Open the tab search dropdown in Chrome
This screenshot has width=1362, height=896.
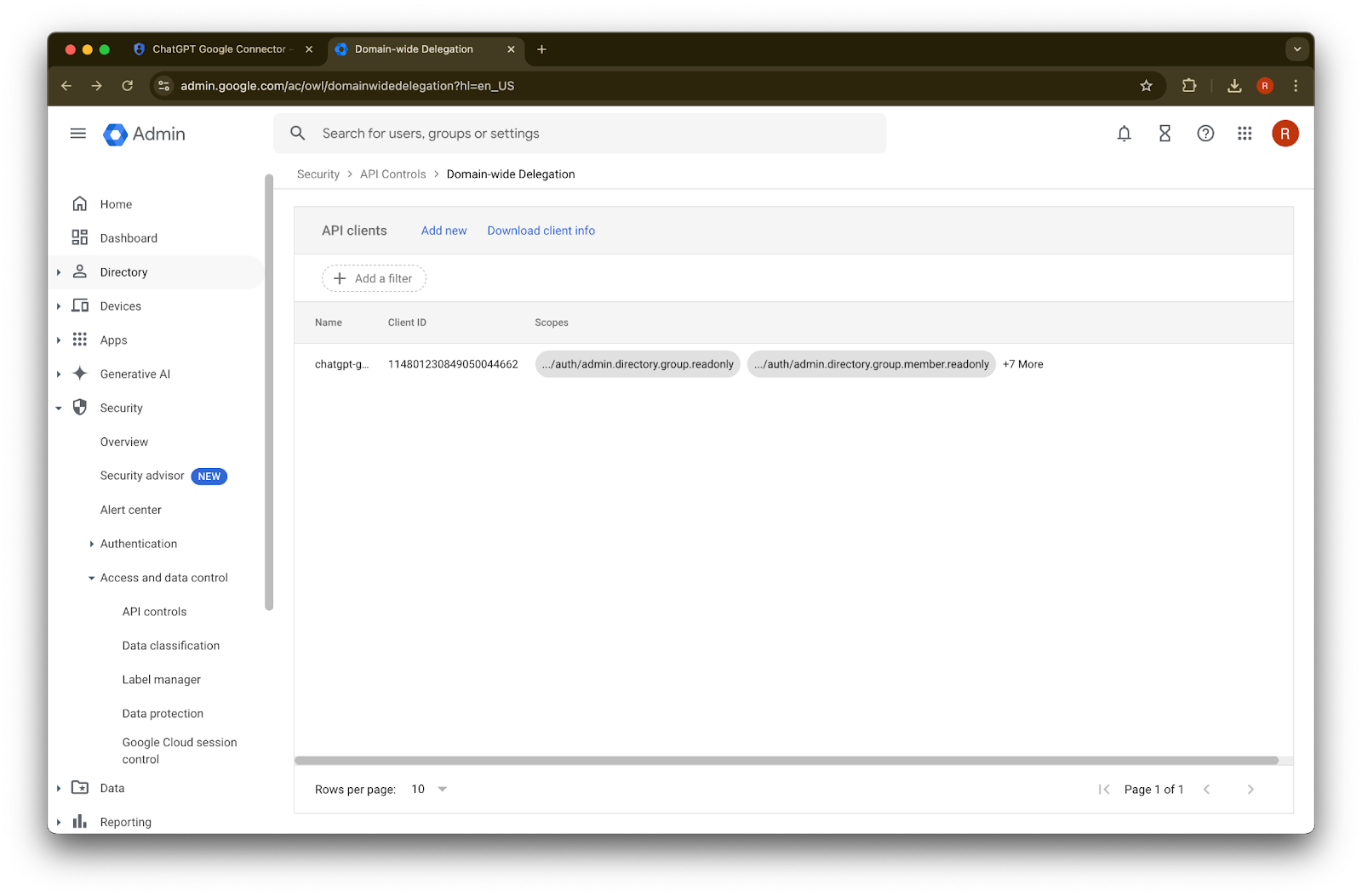click(1297, 49)
